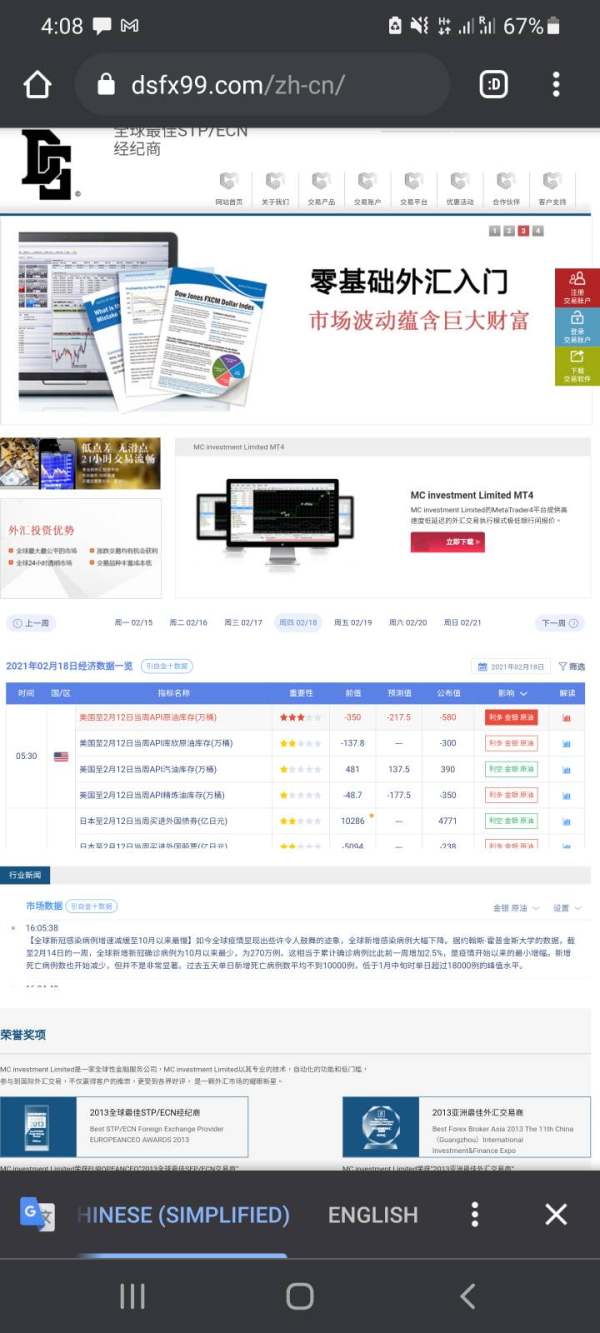Screen dimensions: 600x1333
Task: Open chart icon for API汽油库存 row
Action: pos(567,769)
